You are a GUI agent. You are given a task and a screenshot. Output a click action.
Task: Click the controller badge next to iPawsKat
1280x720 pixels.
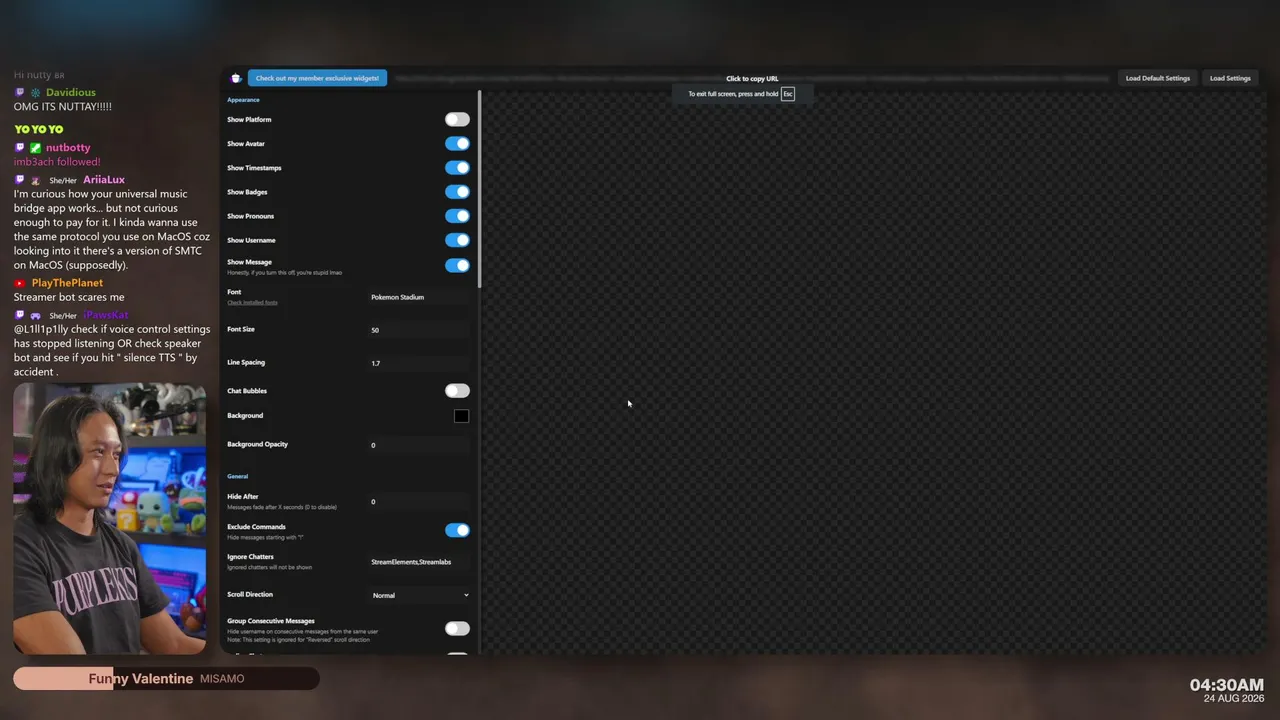point(35,315)
